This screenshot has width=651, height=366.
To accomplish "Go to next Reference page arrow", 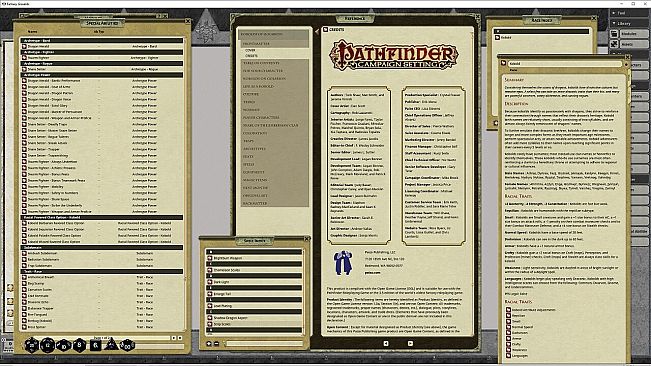I will click(410, 343).
